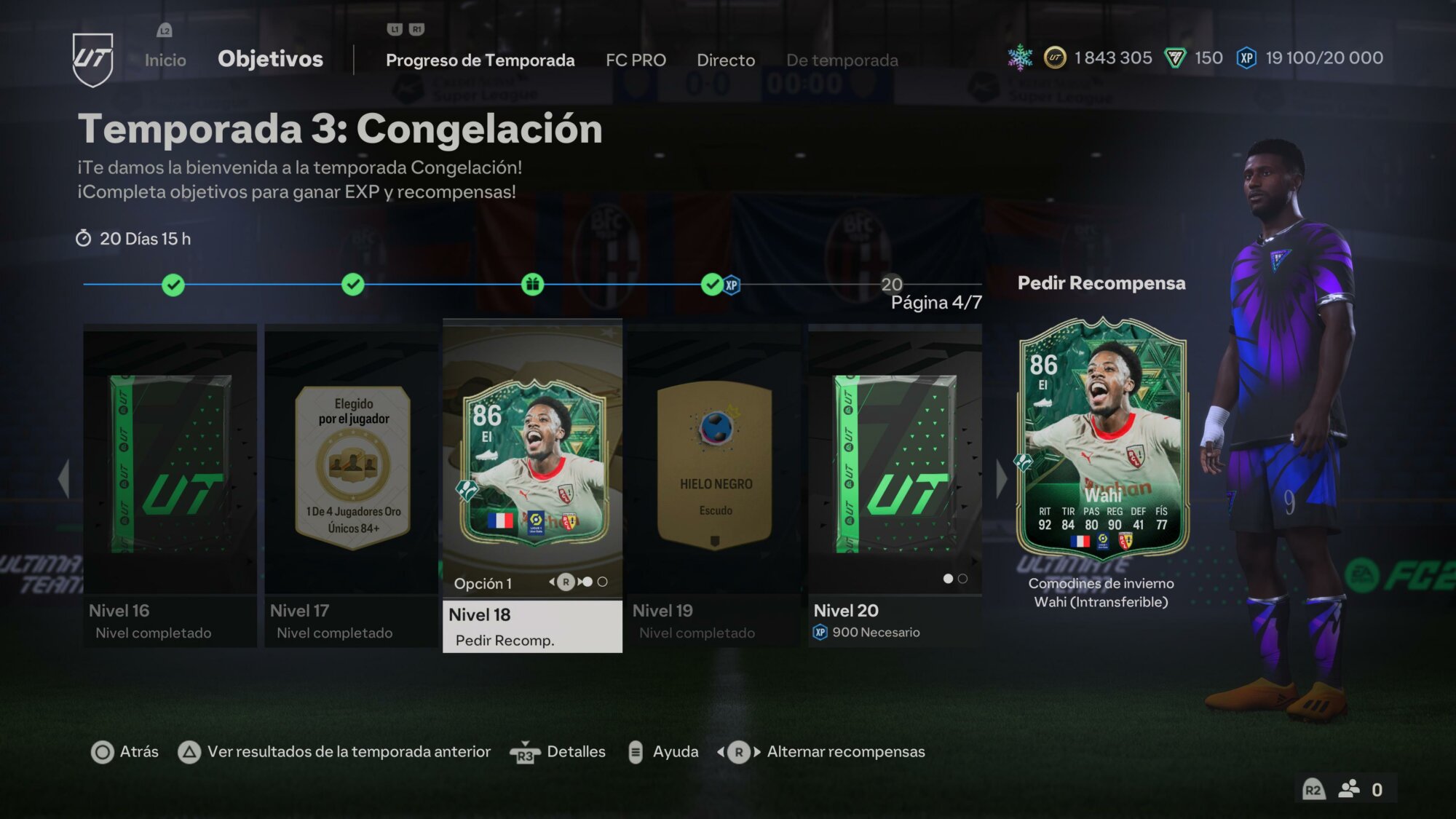Toggle Alternar recompensas control
Image resolution: width=1456 pixels, height=819 pixels.
739,752
